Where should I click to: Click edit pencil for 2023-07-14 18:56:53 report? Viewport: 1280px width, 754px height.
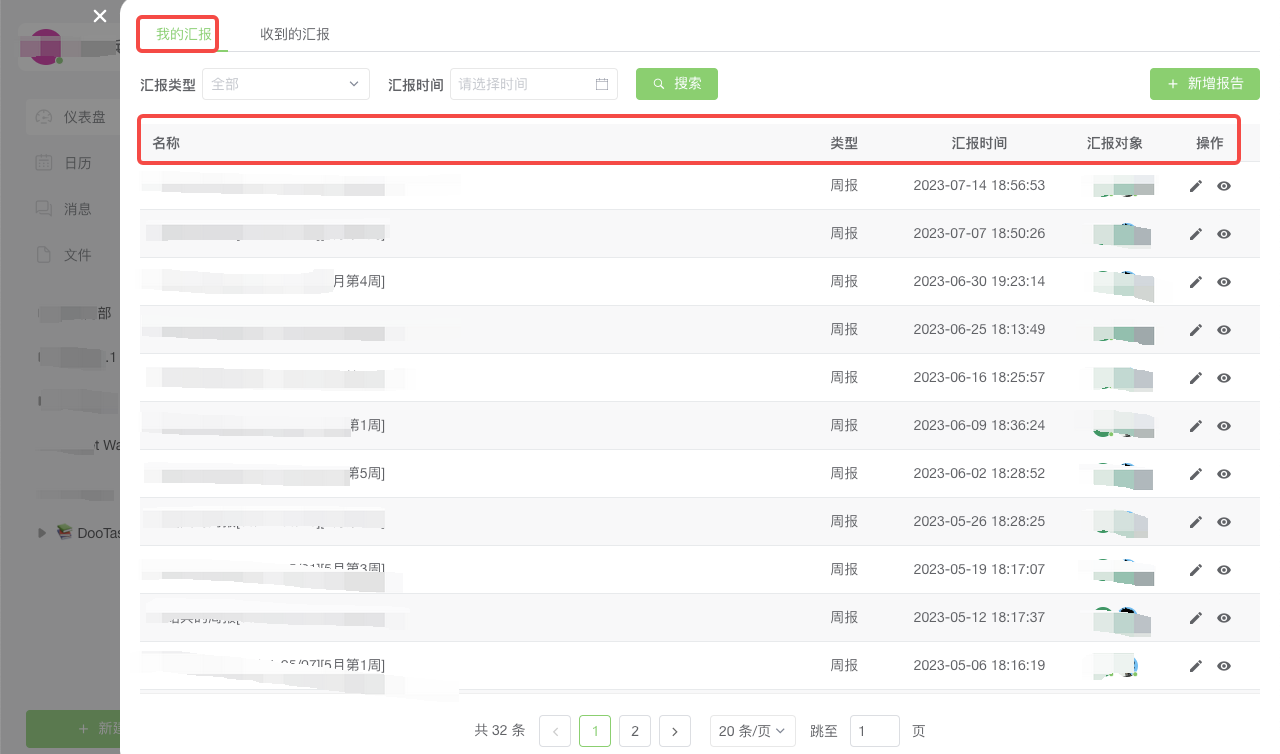1195,186
